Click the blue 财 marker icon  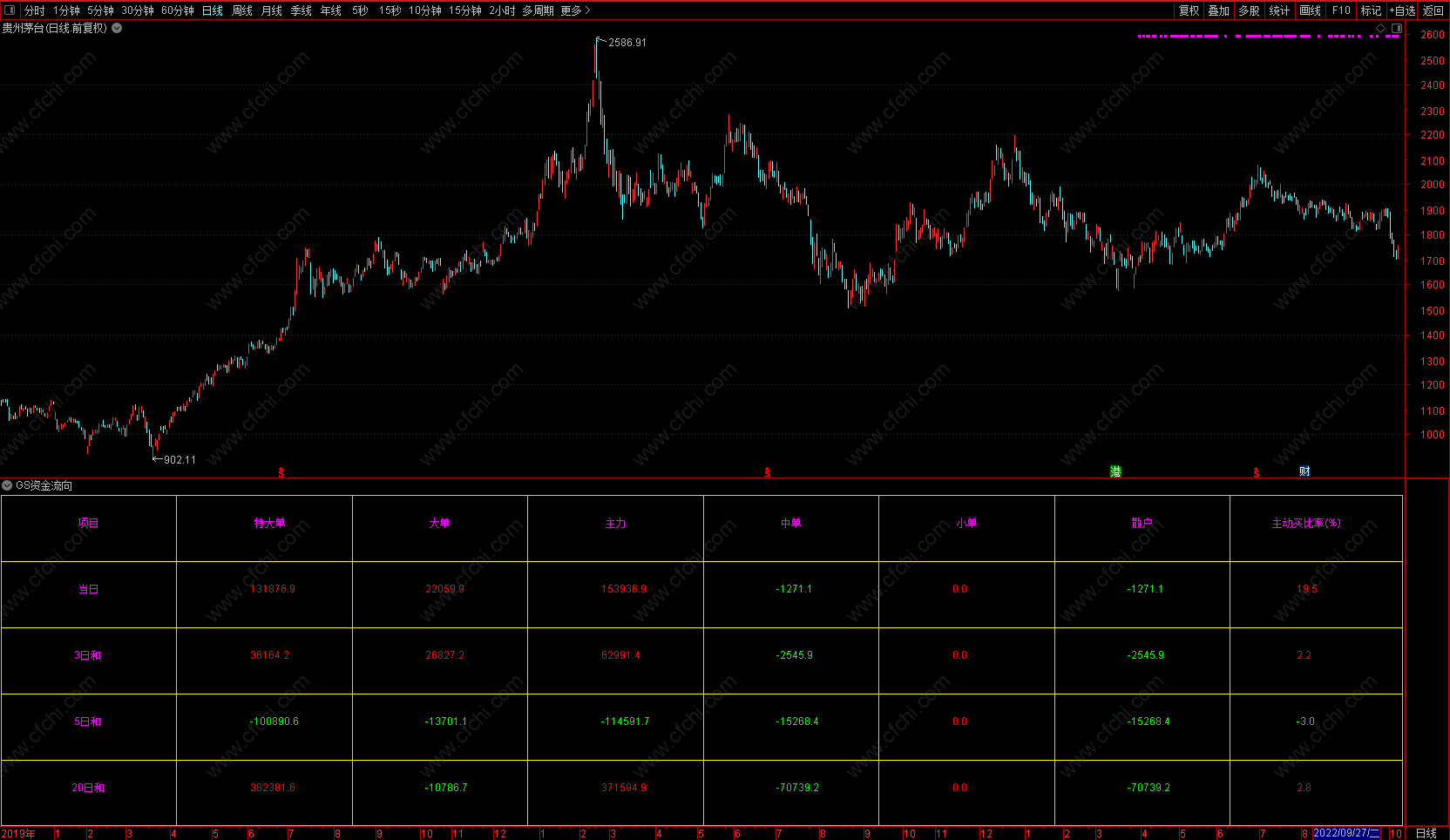(1304, 471)
